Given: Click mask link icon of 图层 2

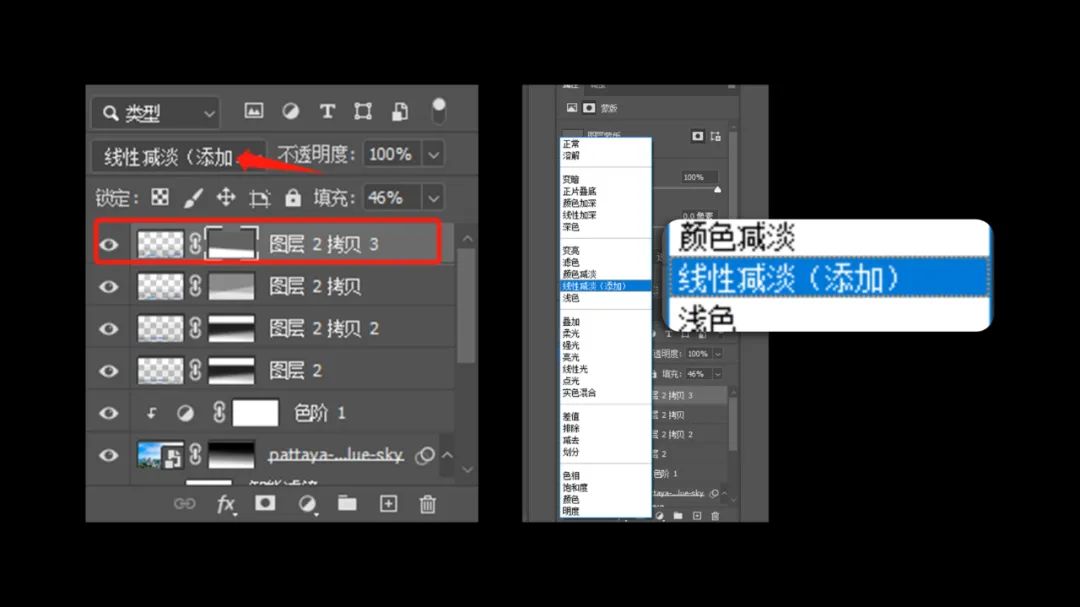Looking at the screenshot, I should tap(196, 371).
